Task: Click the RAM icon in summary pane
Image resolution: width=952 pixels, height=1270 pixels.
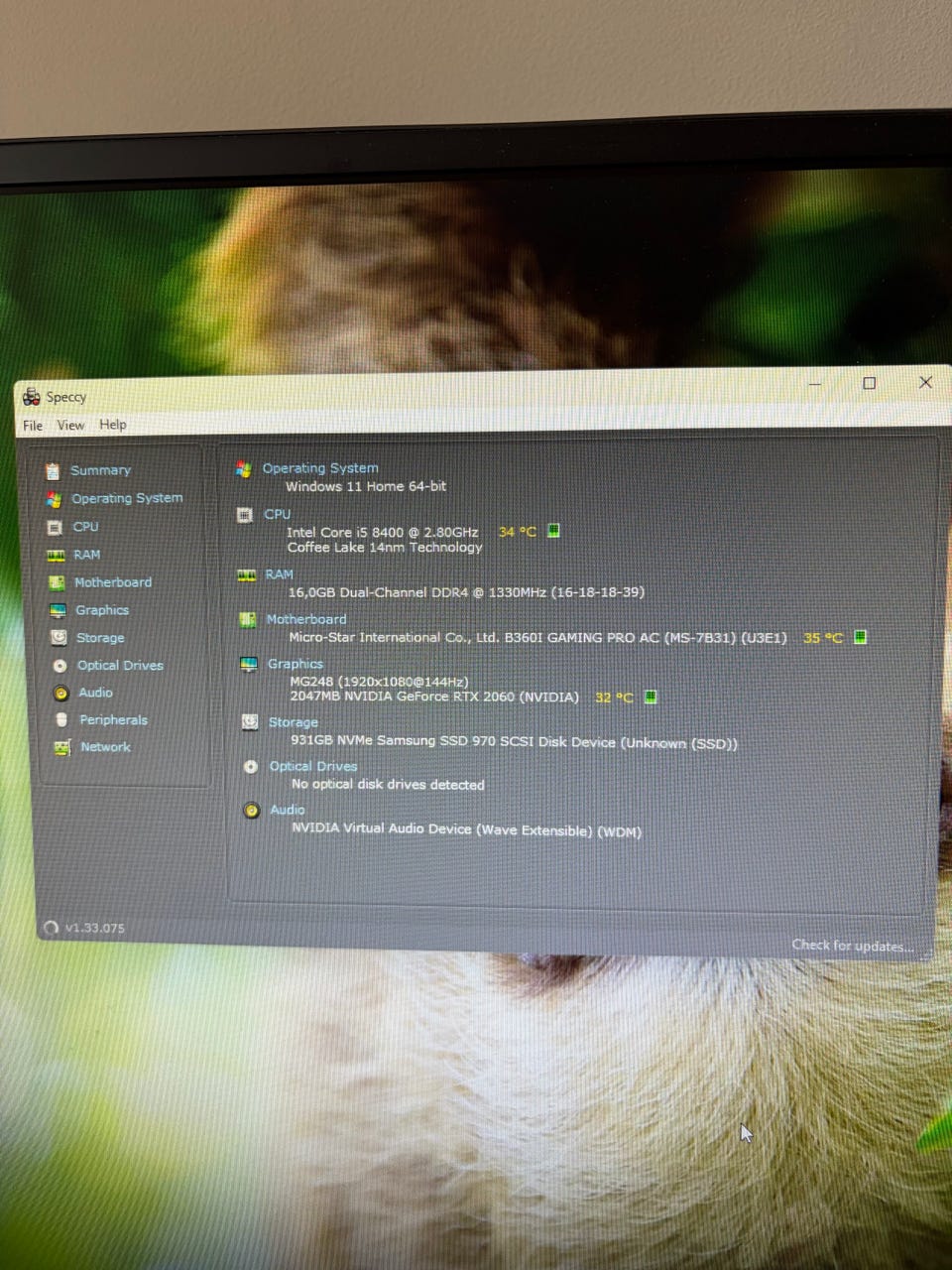Action: [247, 575]
